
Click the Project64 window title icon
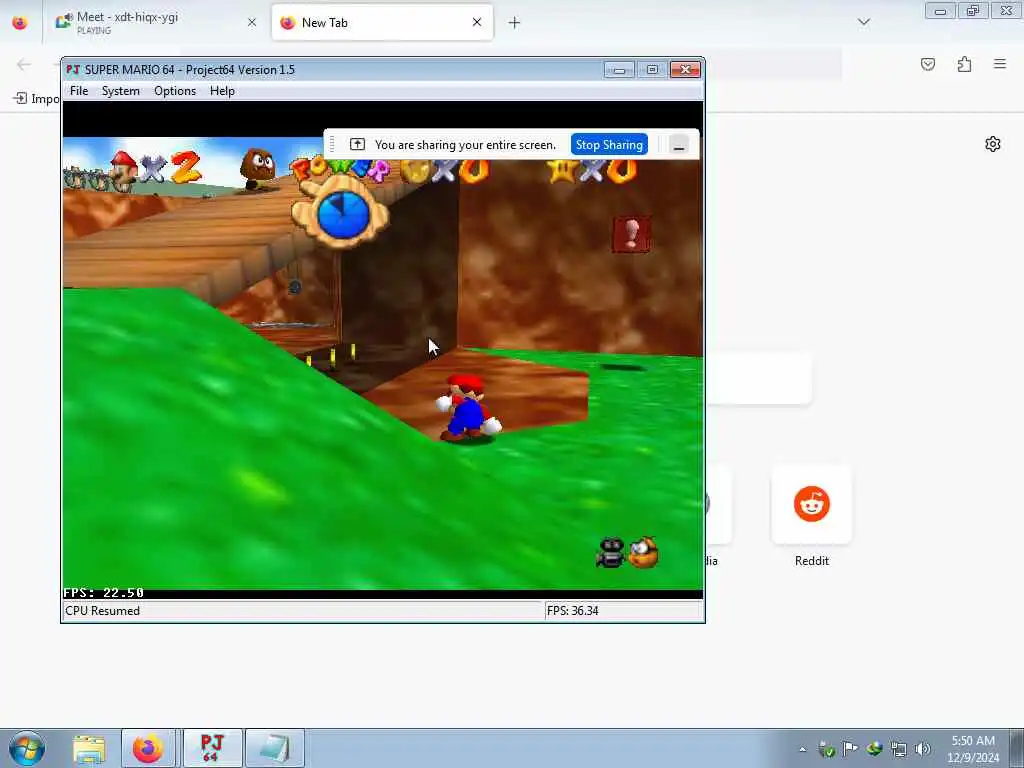tap(73, 69)
